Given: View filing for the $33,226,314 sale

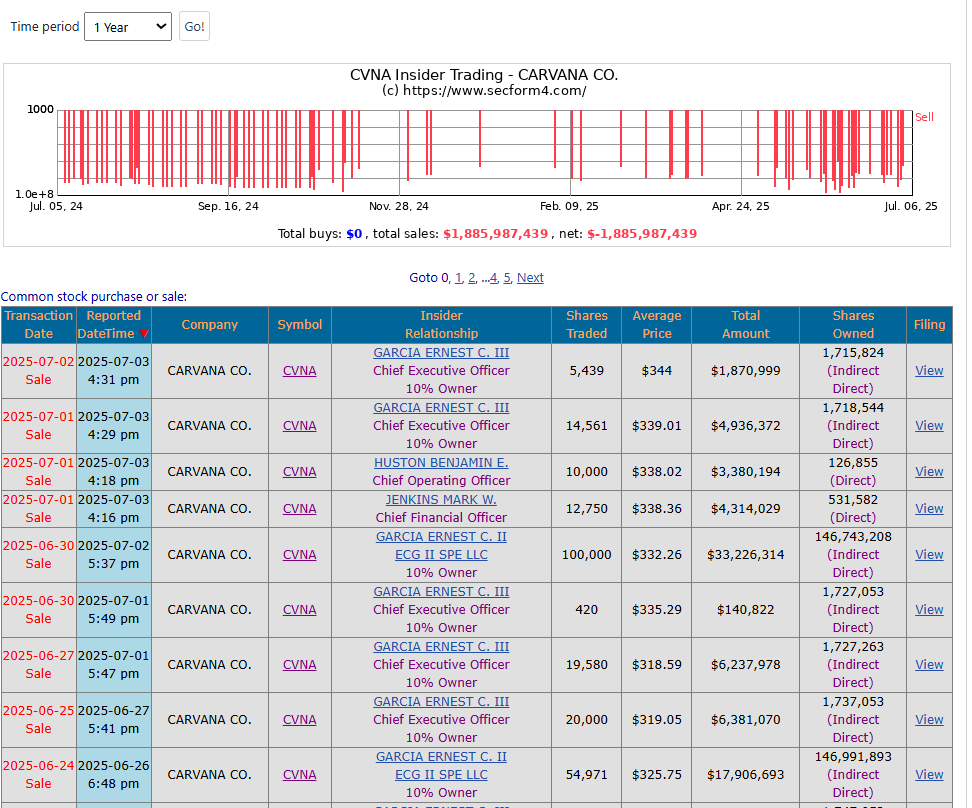Looking at the screenshot, I should click(x=929, y=555).
